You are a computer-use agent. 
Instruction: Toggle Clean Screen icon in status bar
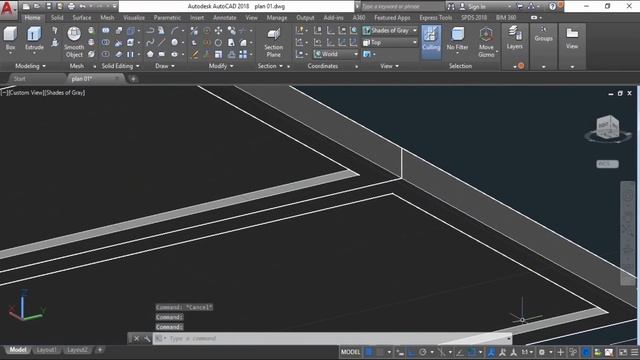point(623,352)
